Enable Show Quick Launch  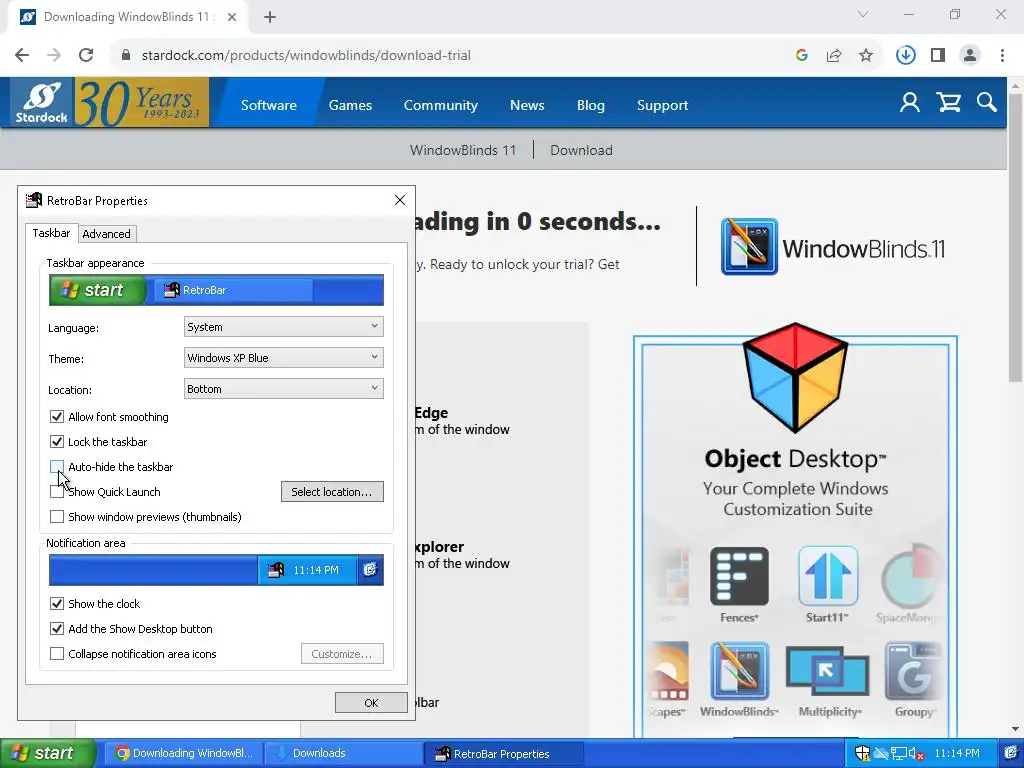coord(57,492)
